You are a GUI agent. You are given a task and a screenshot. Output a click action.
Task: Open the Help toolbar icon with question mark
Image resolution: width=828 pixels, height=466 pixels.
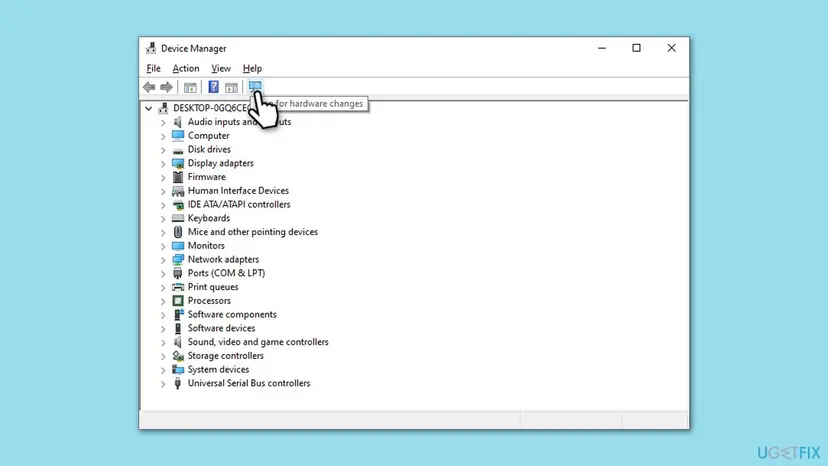213,87
